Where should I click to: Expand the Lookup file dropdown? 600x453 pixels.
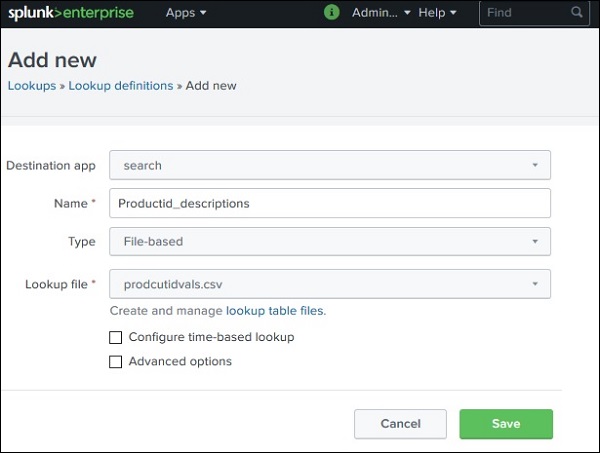click(x=330, y=284)
